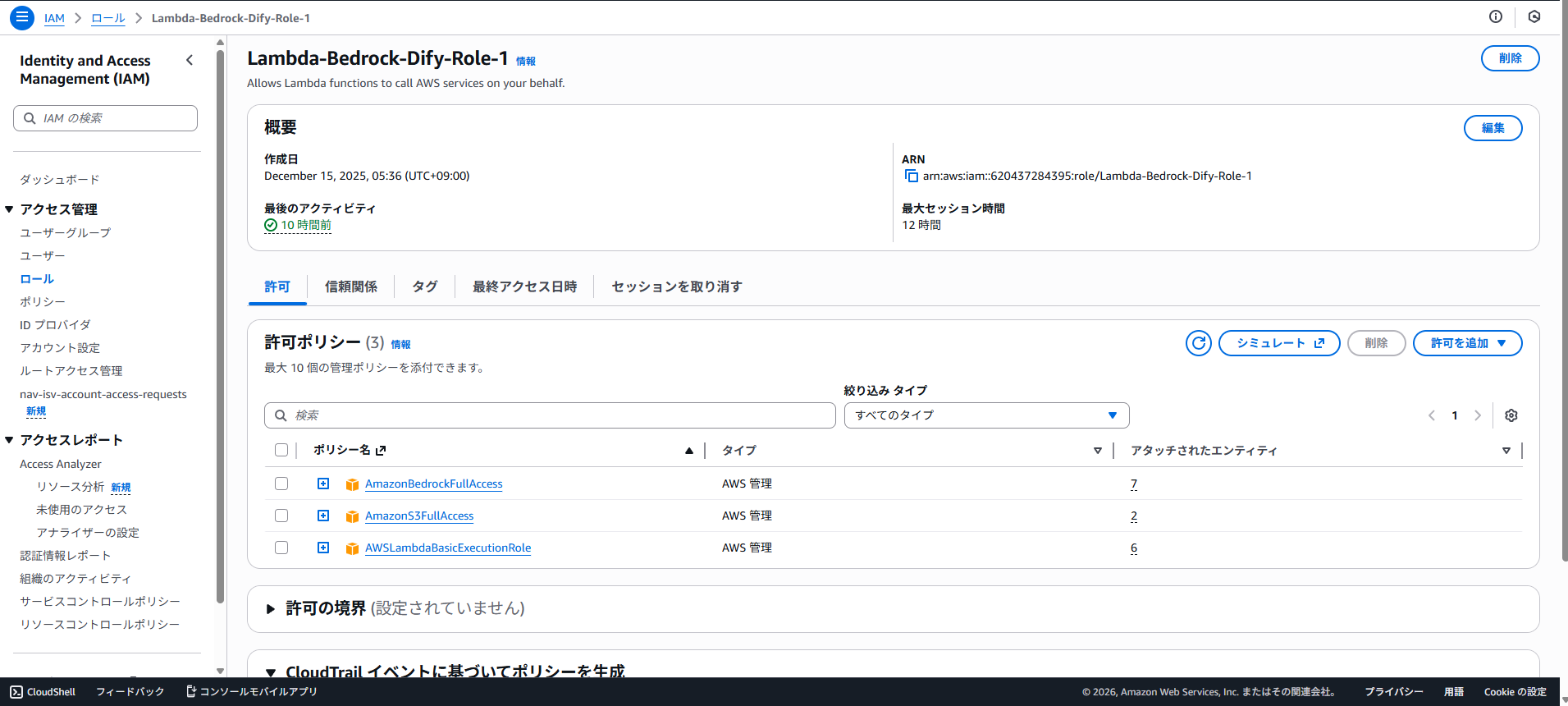Open table preferences gear icon

click(x=1511, y=415)
